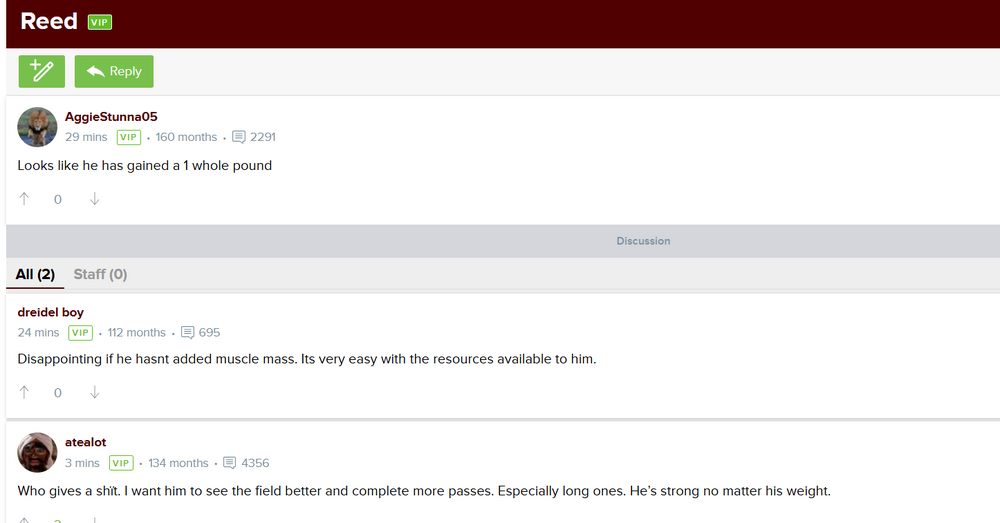The width and height of the screenshot is (1000, 523).
Task: Open atealot's profile avatar
Action: [x=37, y=453]
